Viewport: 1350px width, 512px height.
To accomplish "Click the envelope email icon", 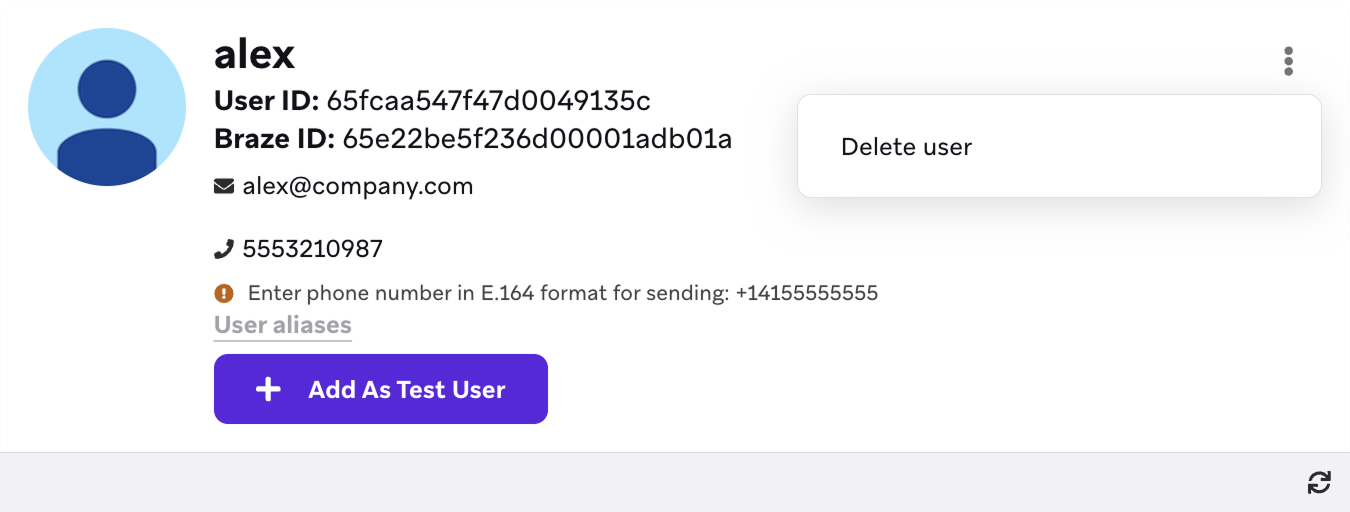I will coord(224,186).
